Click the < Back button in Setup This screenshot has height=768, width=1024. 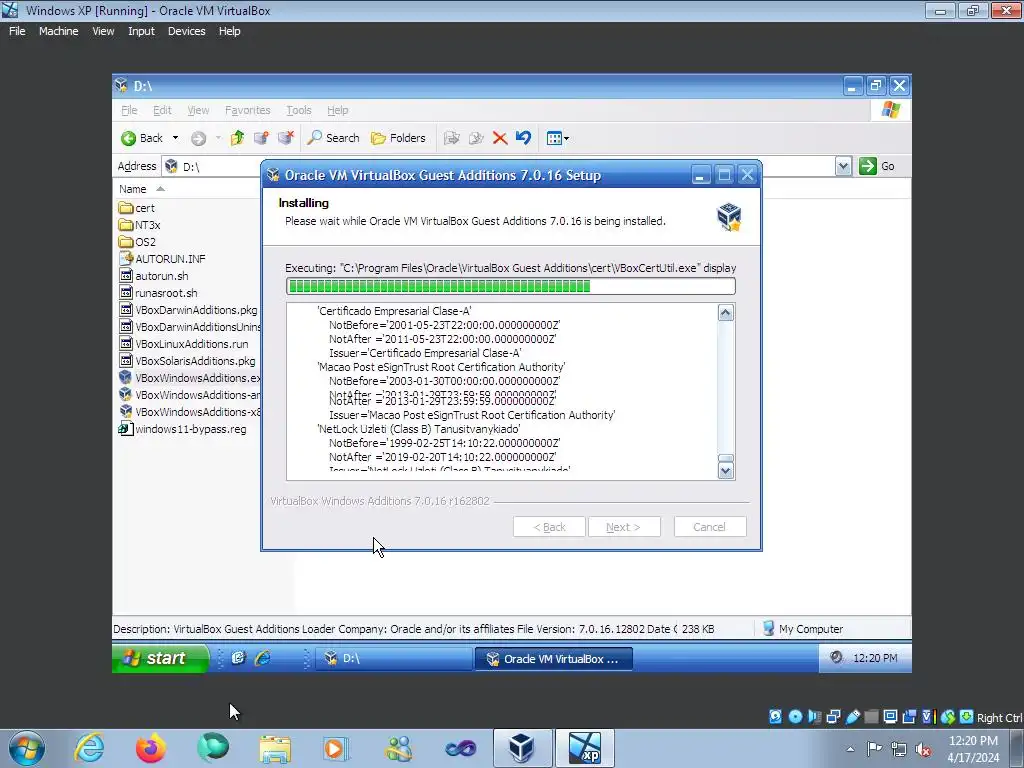[x=549, y=526]
